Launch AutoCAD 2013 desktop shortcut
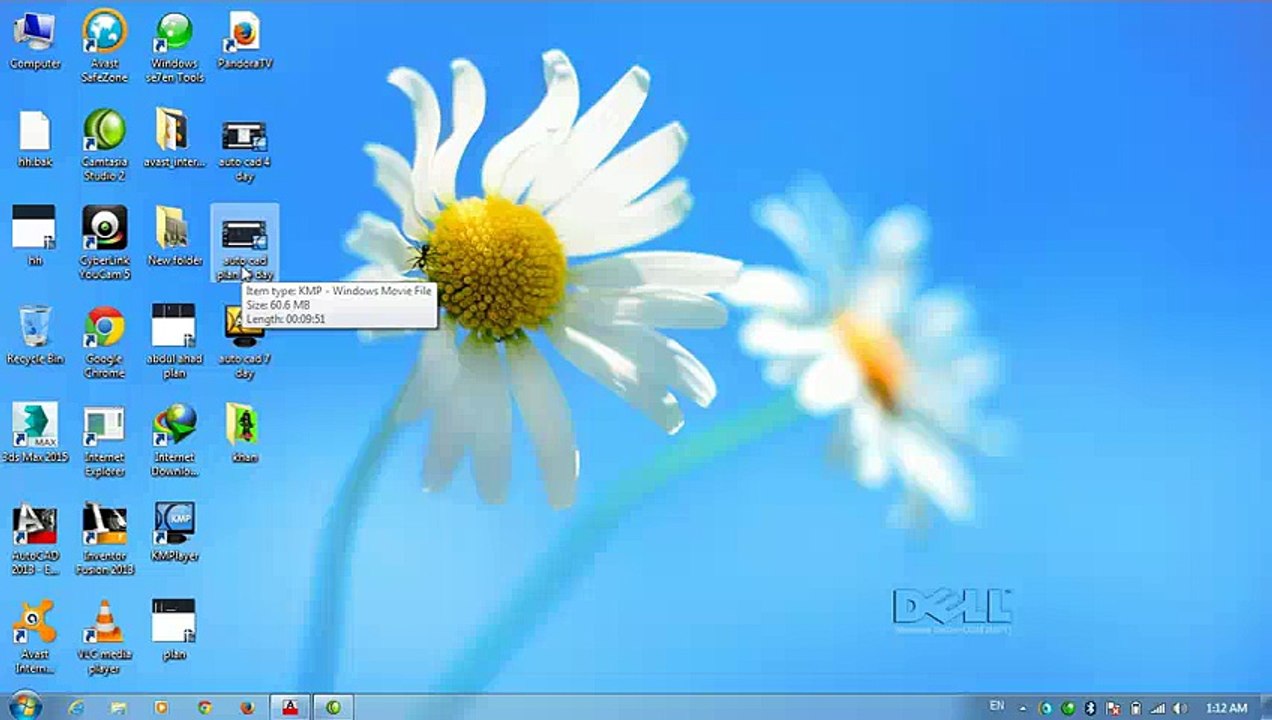 click(35, 539)
